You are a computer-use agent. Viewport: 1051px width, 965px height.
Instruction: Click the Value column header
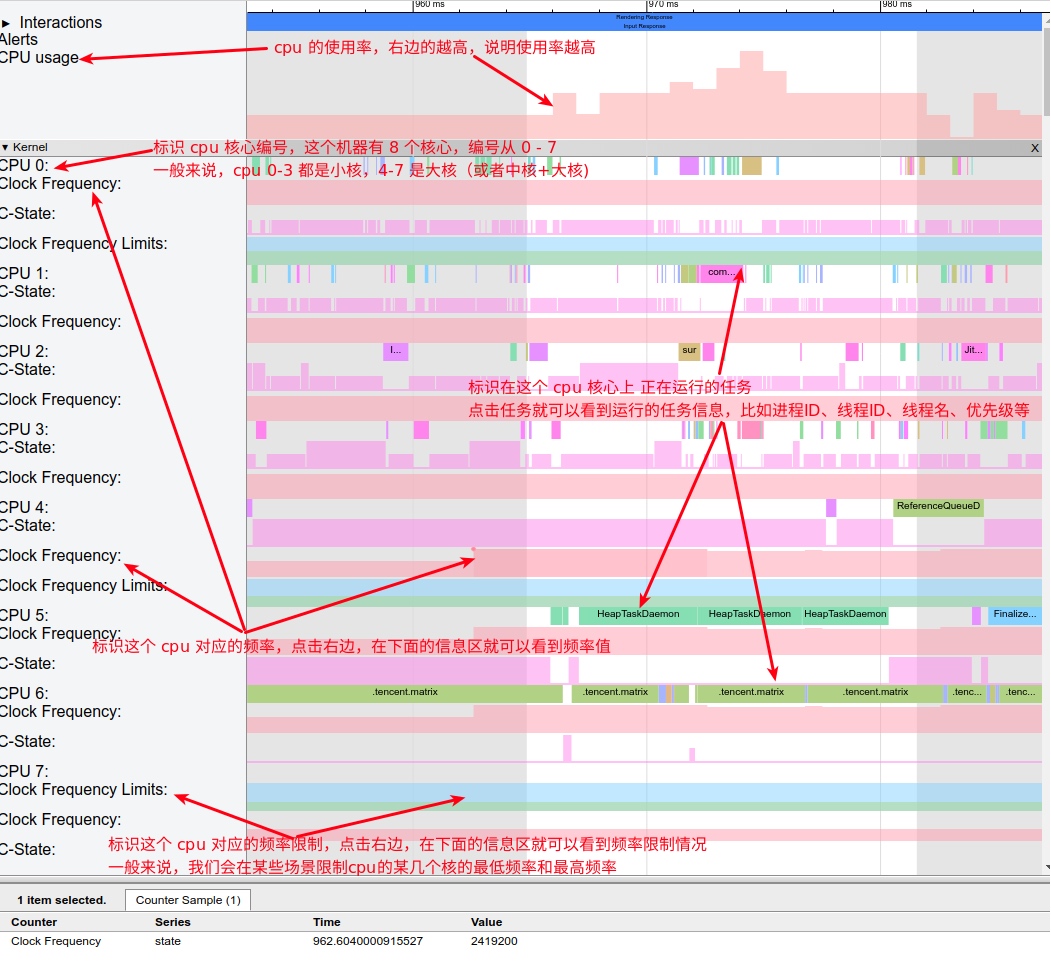pyautogui.click(x=486, y=922)
